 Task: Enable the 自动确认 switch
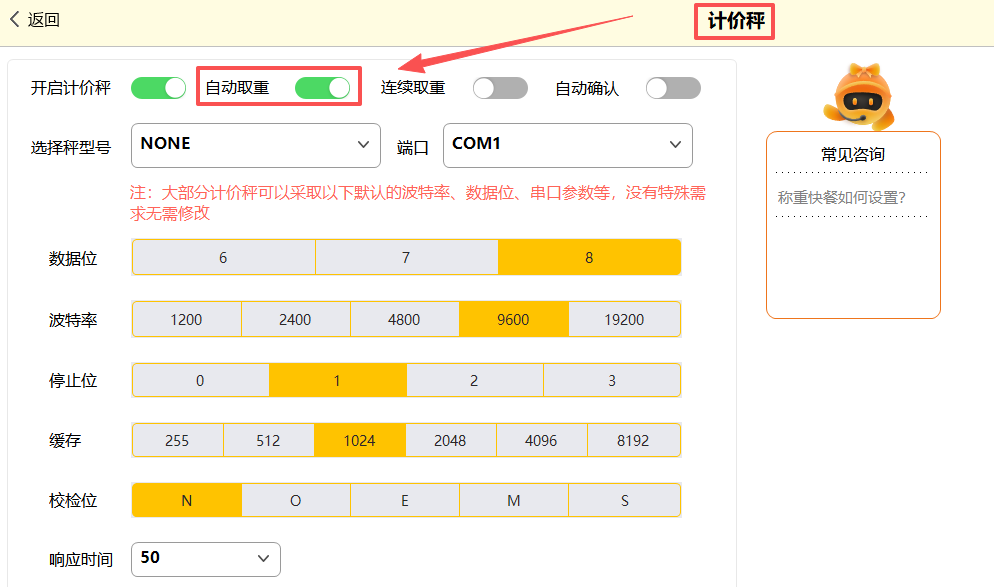click(x=673, y=88)
